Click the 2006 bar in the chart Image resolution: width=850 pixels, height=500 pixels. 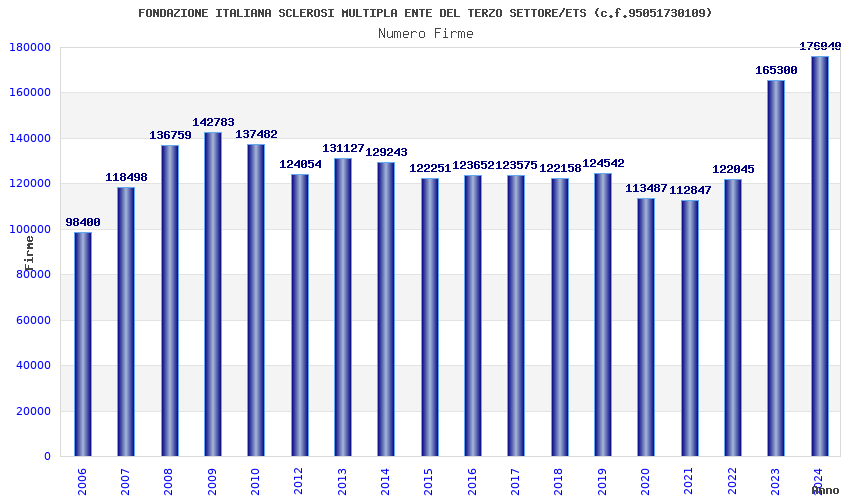[x=83, y=344]
